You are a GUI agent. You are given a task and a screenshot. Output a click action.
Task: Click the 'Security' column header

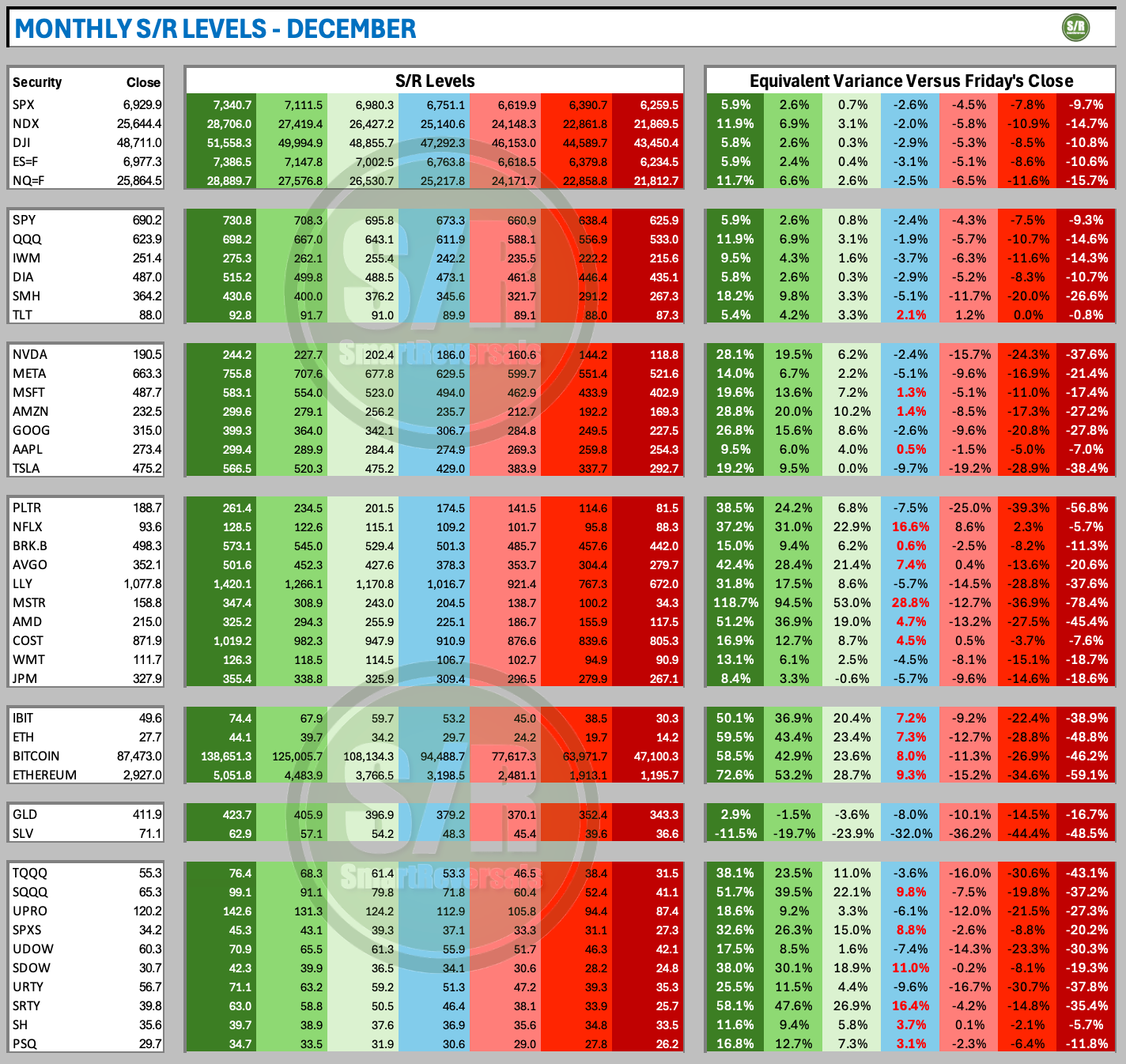point(37,82)
